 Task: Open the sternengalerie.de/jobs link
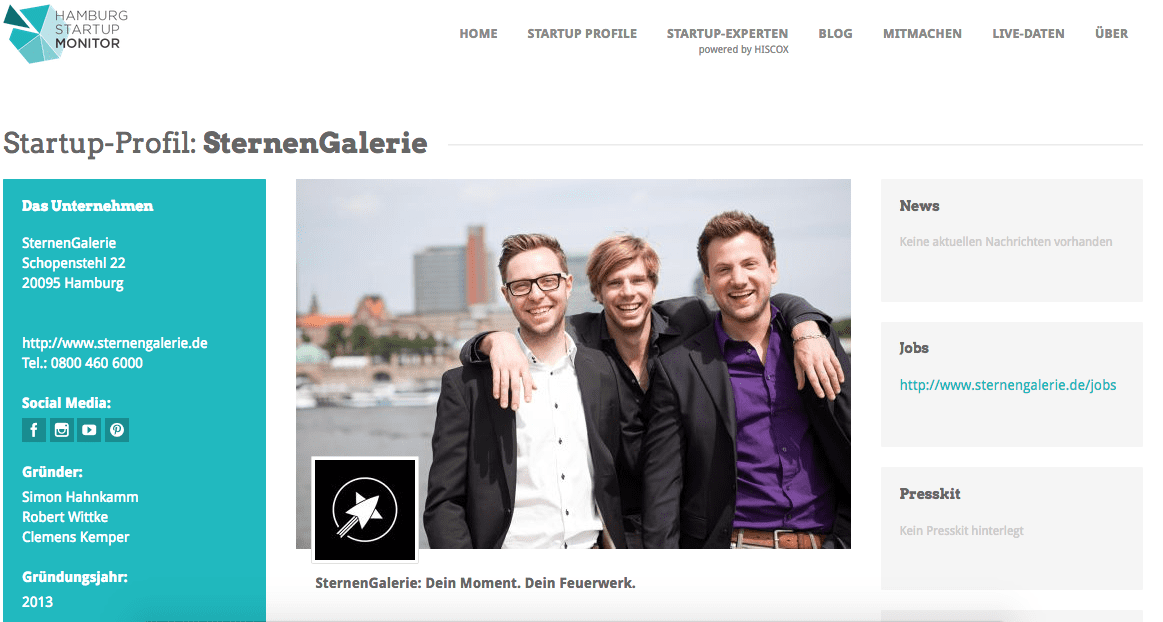[1007, 385]
